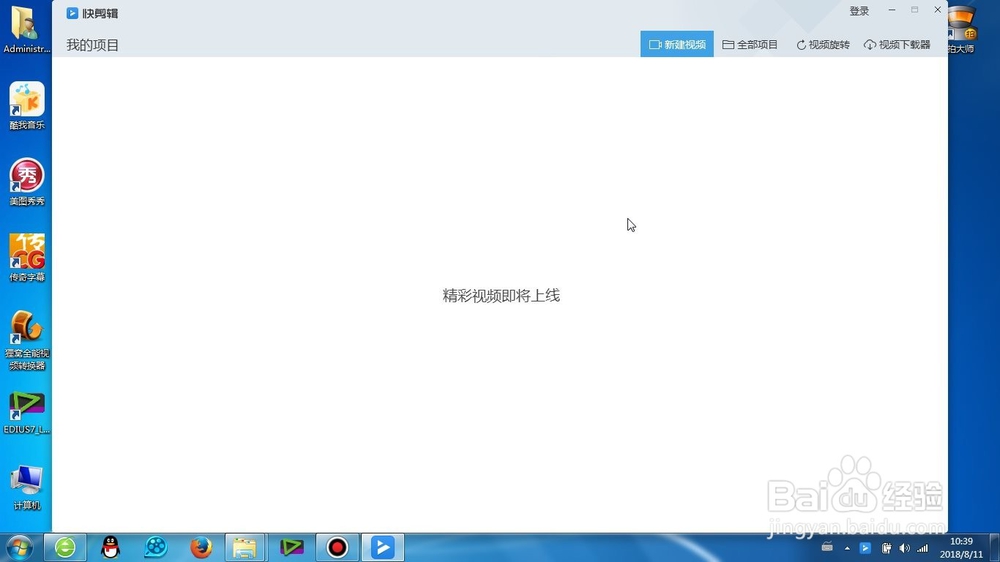The image size is (1000, 562).
Task: Open QQ penguin taskbar icon
Action: [110, 547]
